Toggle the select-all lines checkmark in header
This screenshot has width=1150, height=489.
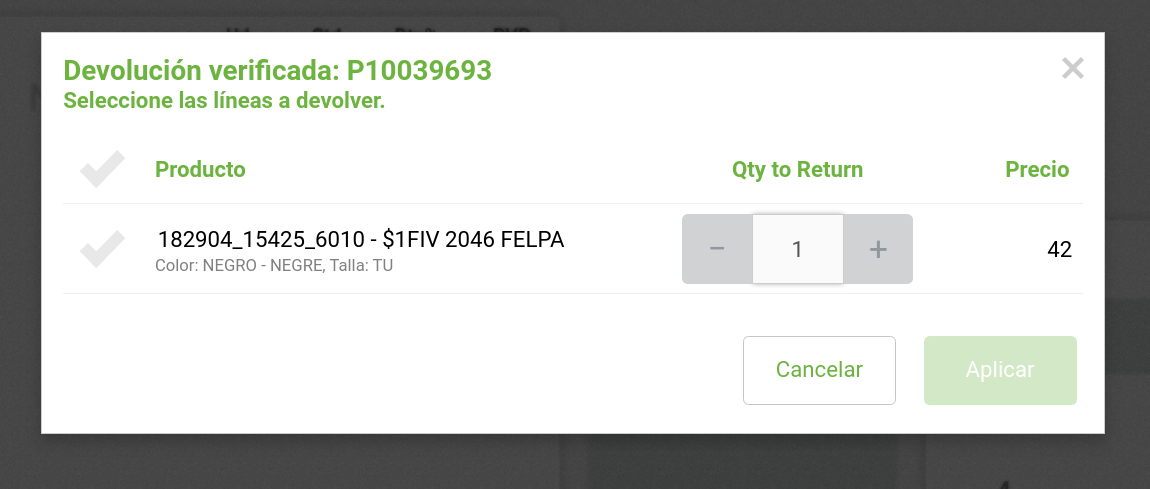coord(102,170)
